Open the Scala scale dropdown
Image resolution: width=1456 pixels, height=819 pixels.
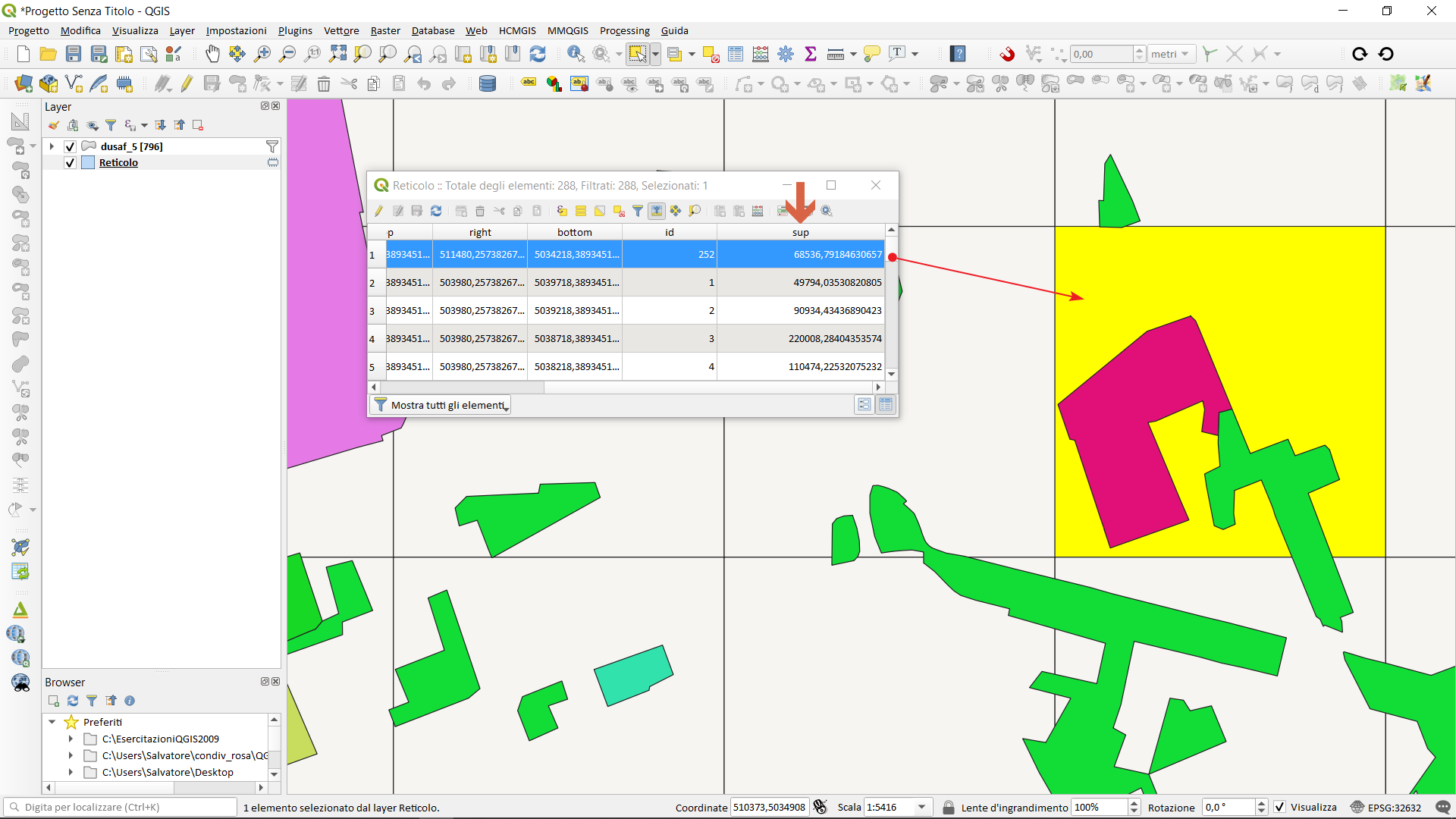[922, 807]
